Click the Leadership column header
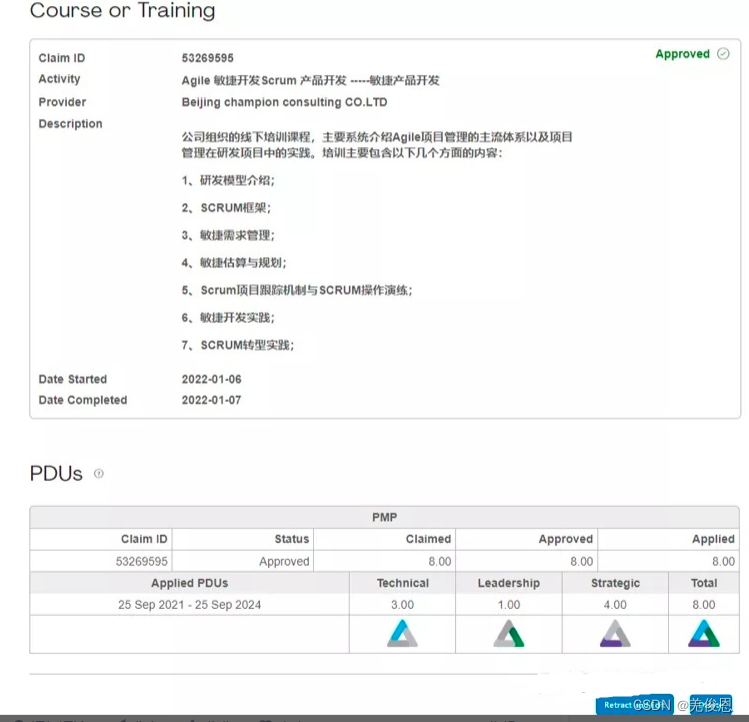 pyautogui.click(x=509, y=583)
